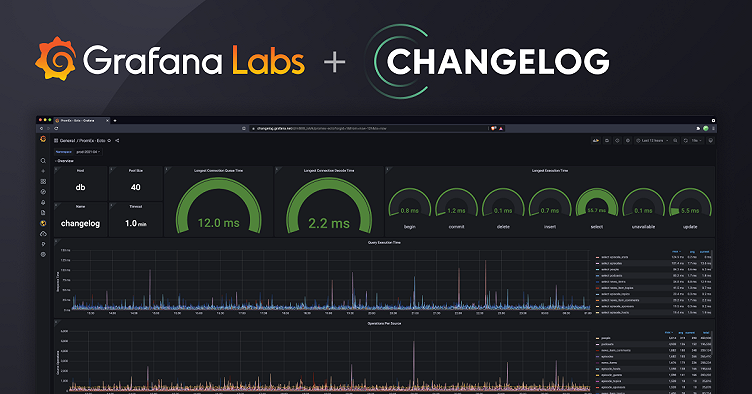
Task: Toggle select podcasts series in legend
Action: pos(612,276)
